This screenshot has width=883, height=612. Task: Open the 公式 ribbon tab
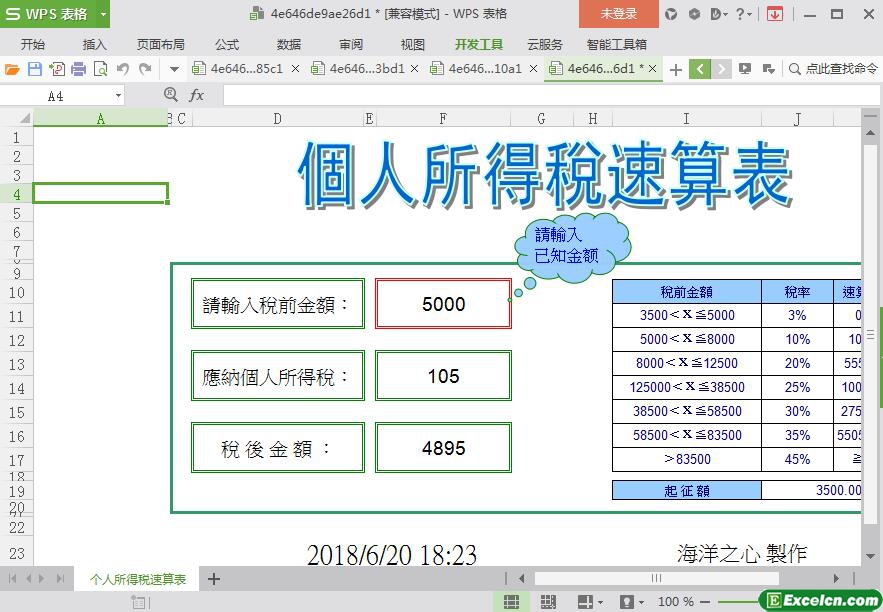click(227, 44)
